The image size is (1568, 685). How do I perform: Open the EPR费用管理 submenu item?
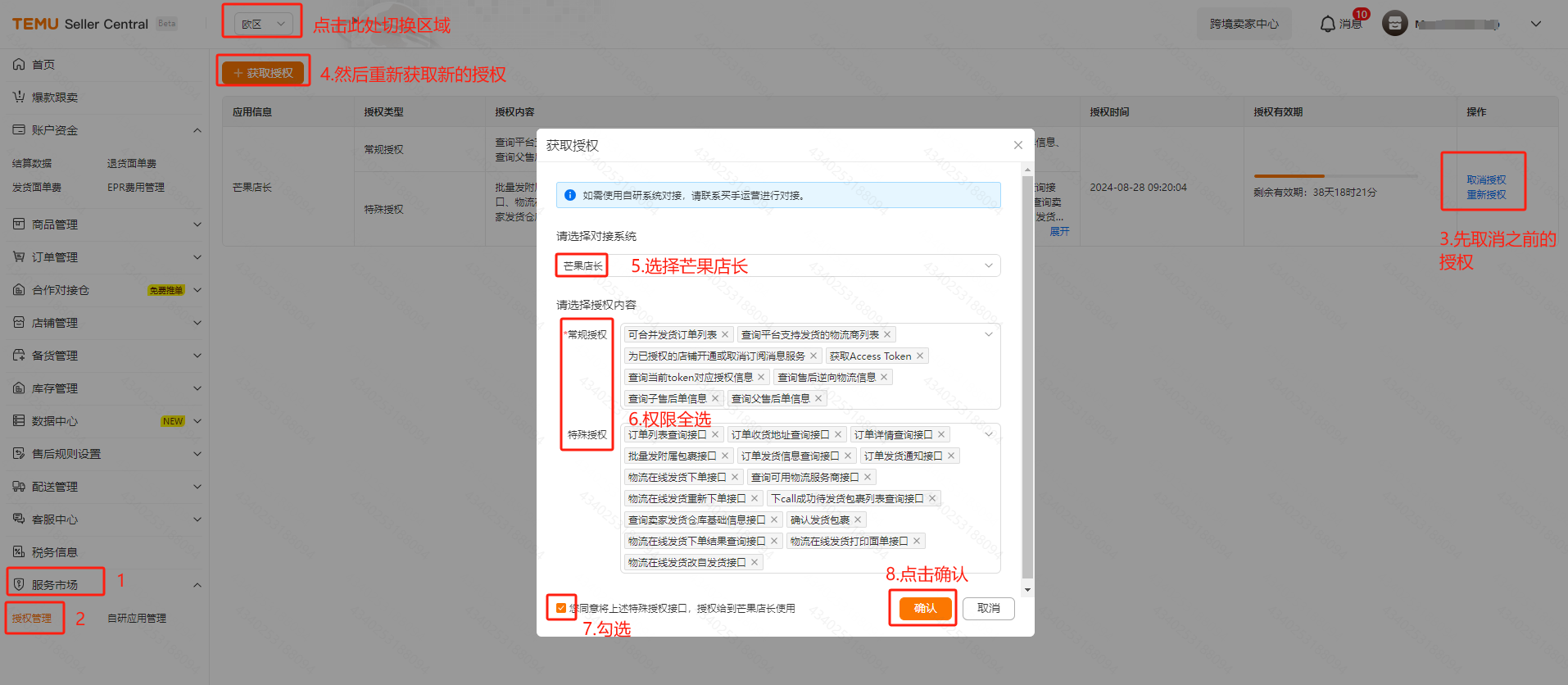[x=136, y=188]
